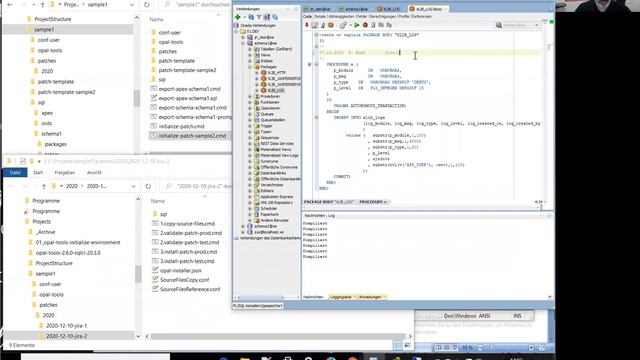Open the Details sub-tab of the package
Image resolution: width=640 pixels, height=360 pixels.
320,16
